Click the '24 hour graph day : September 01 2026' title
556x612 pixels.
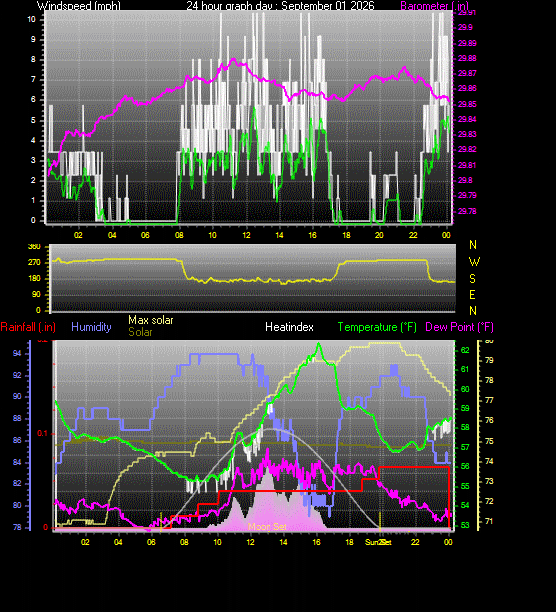[x=280, y=5]
